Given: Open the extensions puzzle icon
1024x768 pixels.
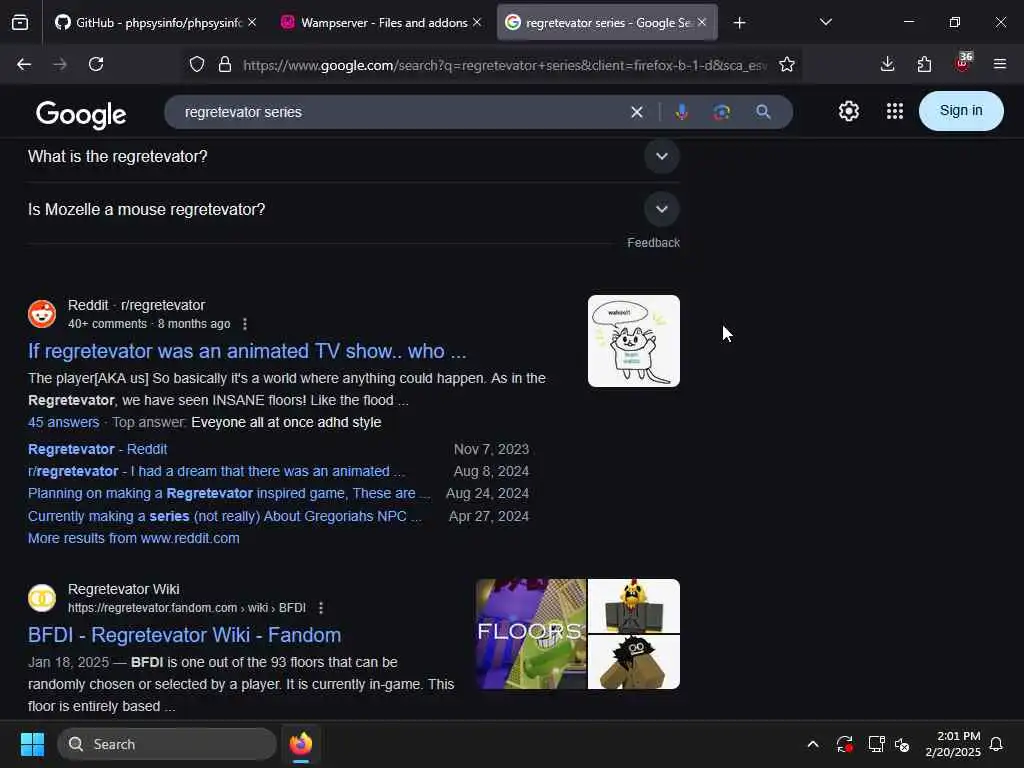Looking at the screenshot, I should 924,64.
